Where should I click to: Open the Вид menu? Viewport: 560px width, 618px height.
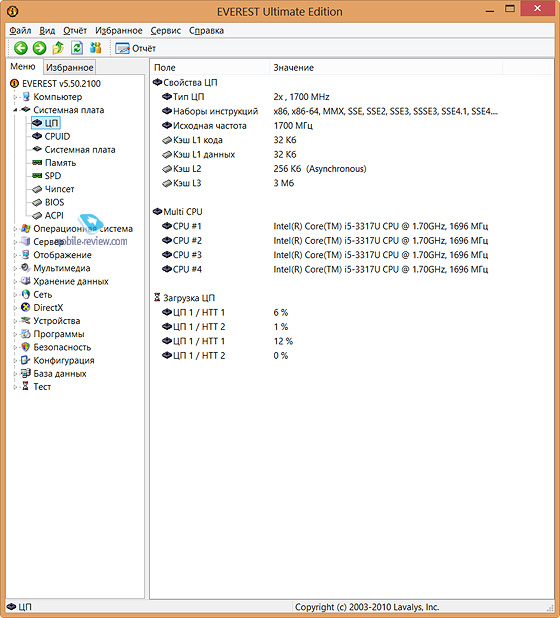click(47, 30)
